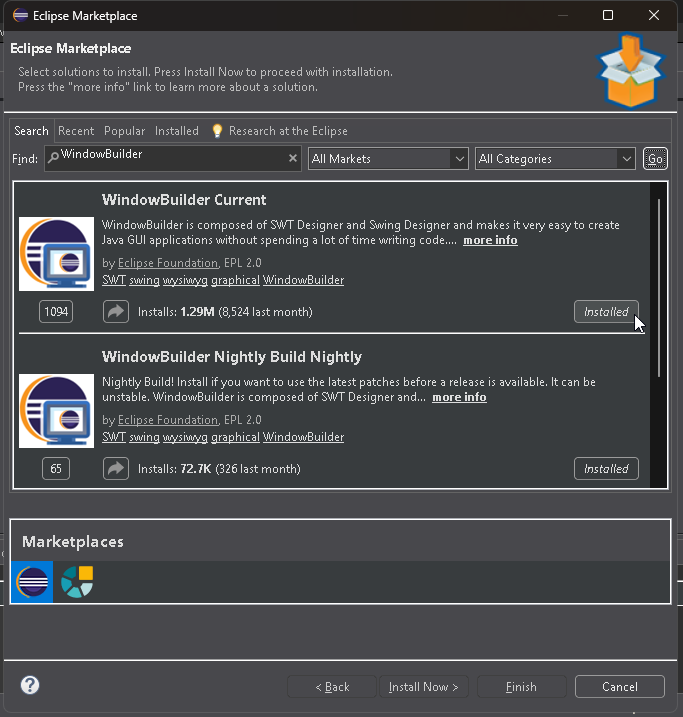Screen dimensions: 683x717
Task: Click WindowBuilder tag under WindowBuilder Current
Action: point(304,280)
